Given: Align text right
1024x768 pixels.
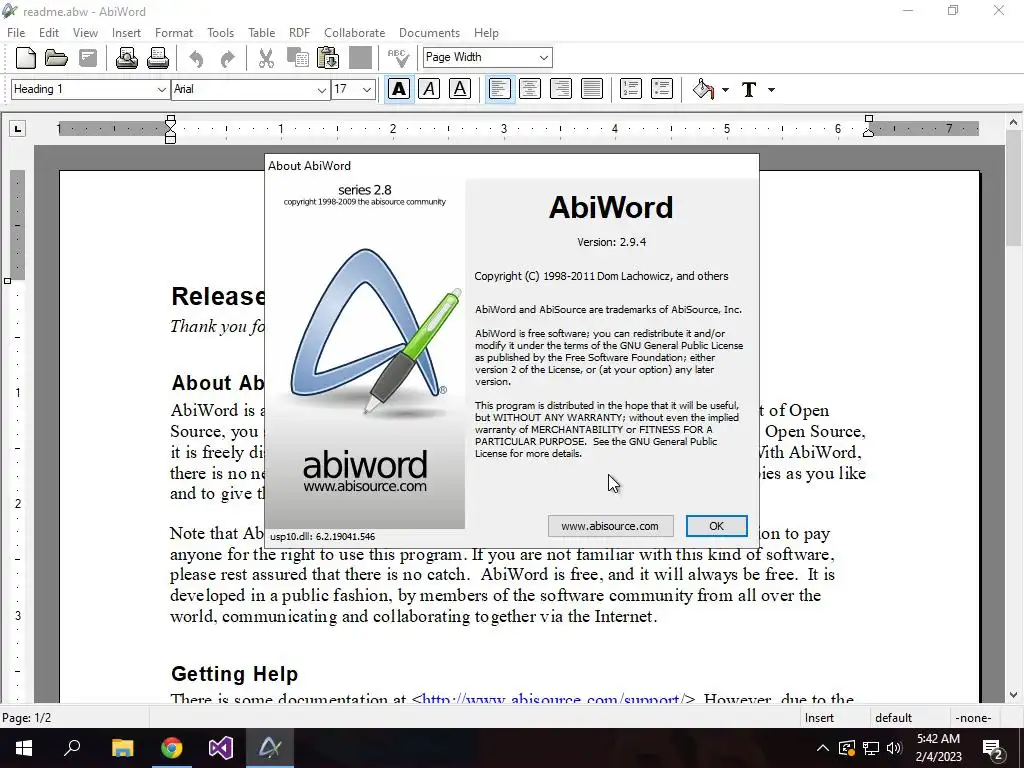Looking at the screenshot, I should (x=560, y=89).
